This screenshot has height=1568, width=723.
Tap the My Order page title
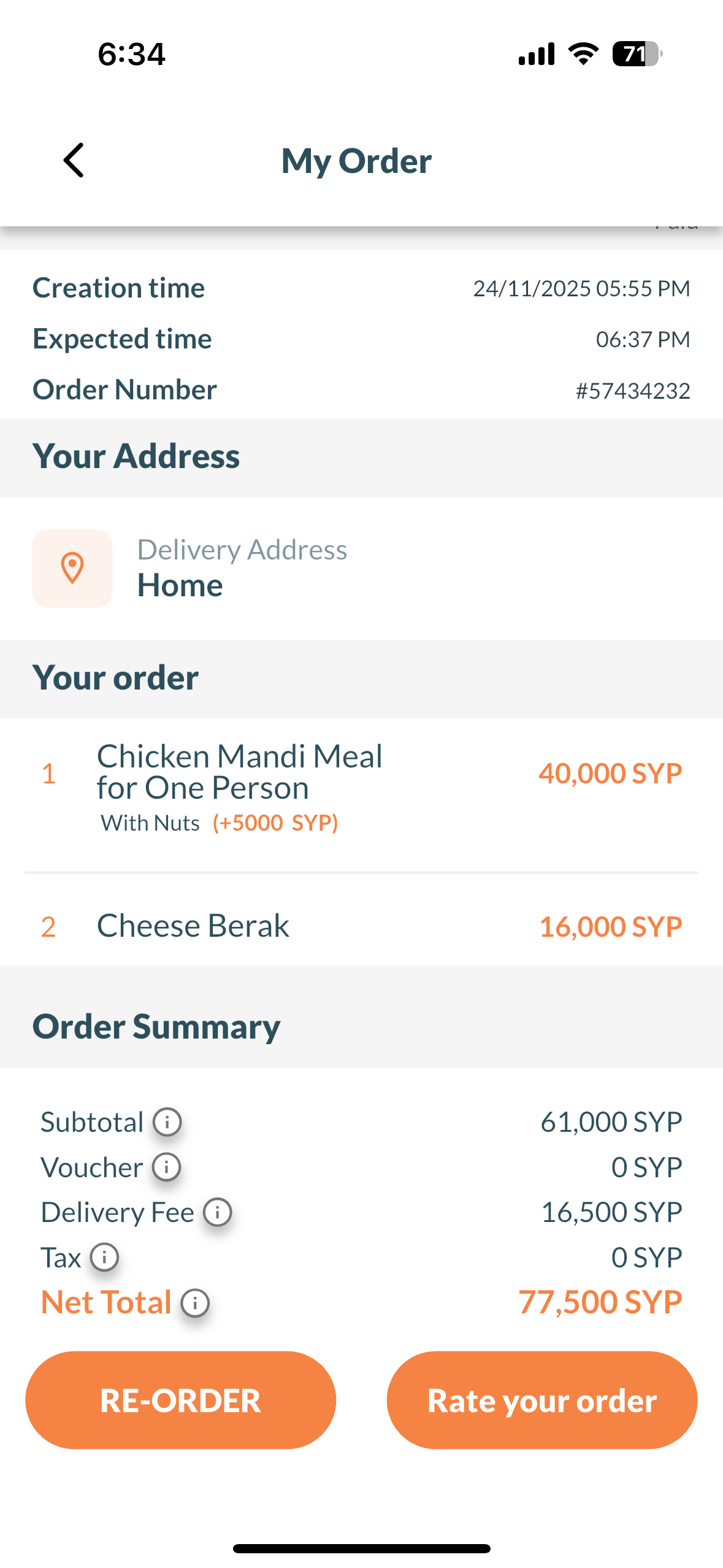(356, 161)
